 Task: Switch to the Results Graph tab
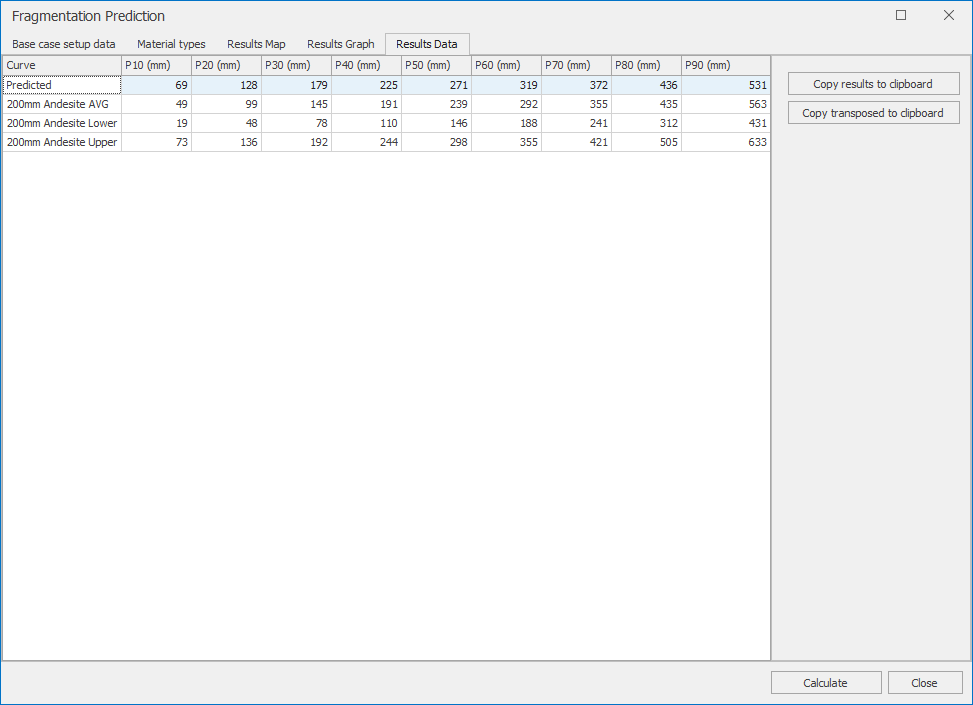[x=341, y=44]
